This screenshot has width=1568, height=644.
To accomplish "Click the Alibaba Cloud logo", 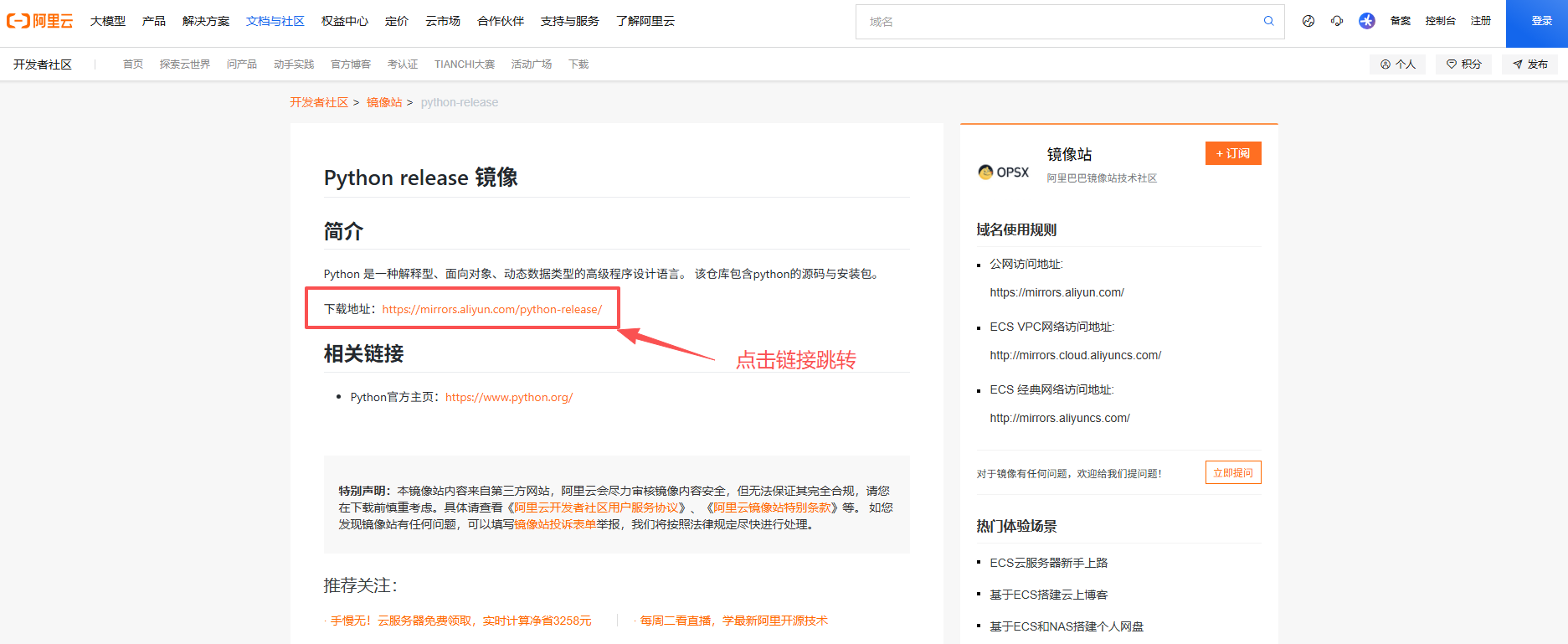I will 39,21.
